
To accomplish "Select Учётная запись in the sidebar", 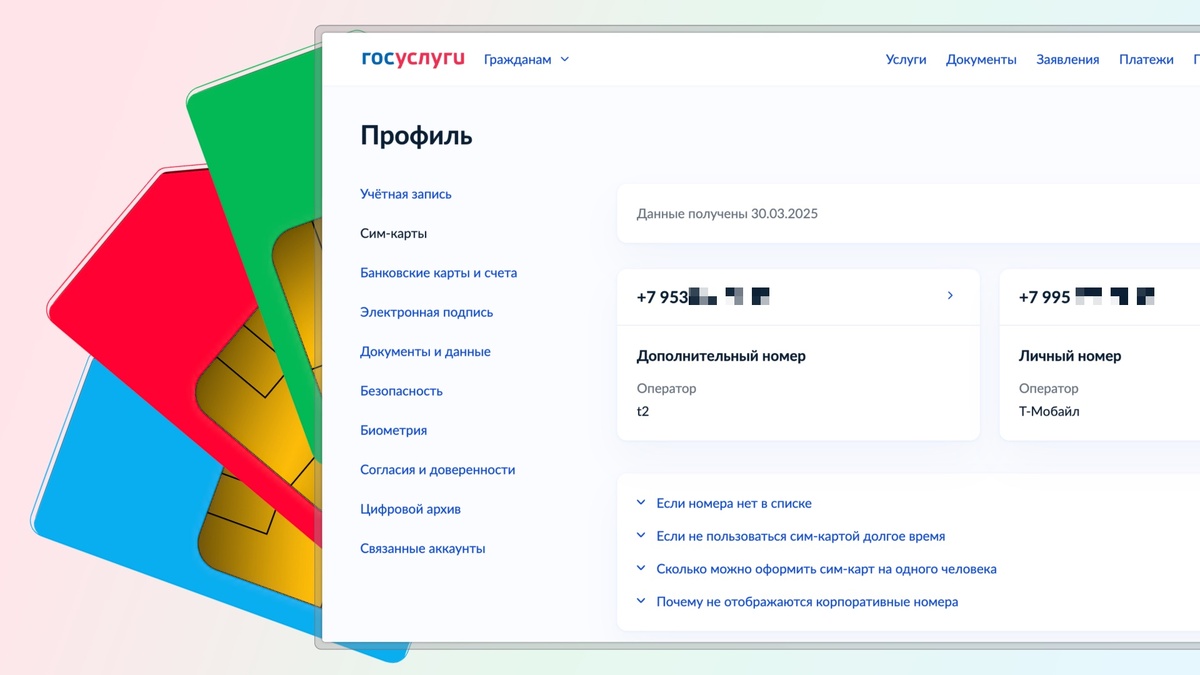I will coord(406,194).
